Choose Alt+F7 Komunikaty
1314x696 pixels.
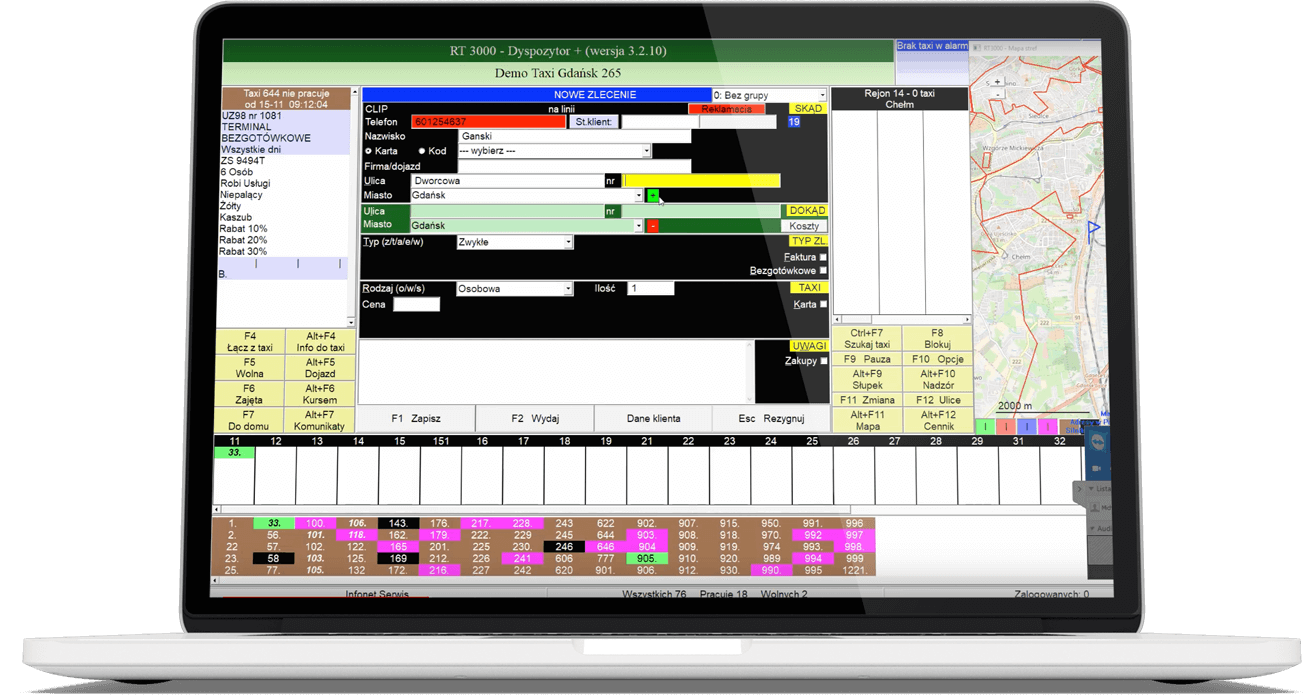[320, 420]
